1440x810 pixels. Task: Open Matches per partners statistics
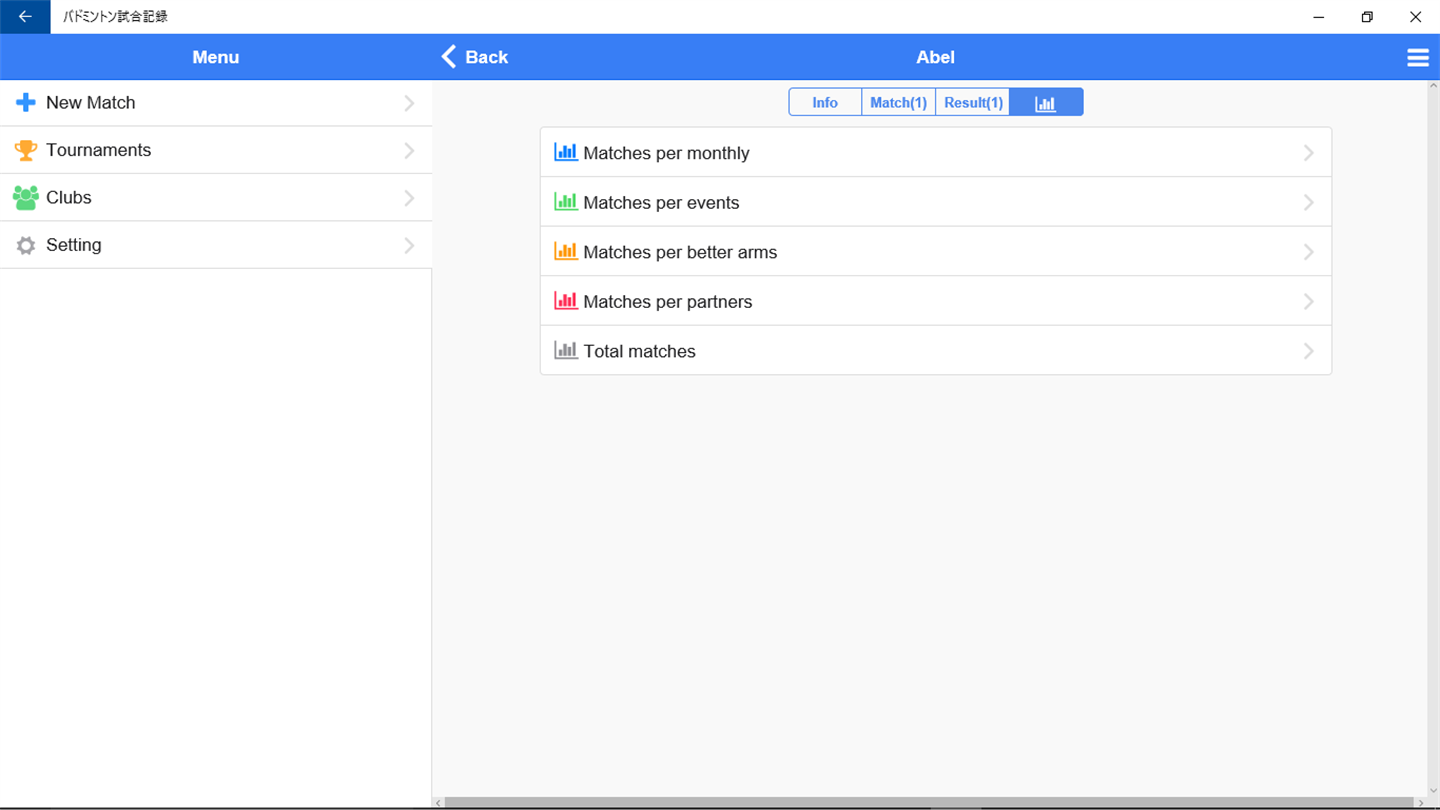point(936,301)
